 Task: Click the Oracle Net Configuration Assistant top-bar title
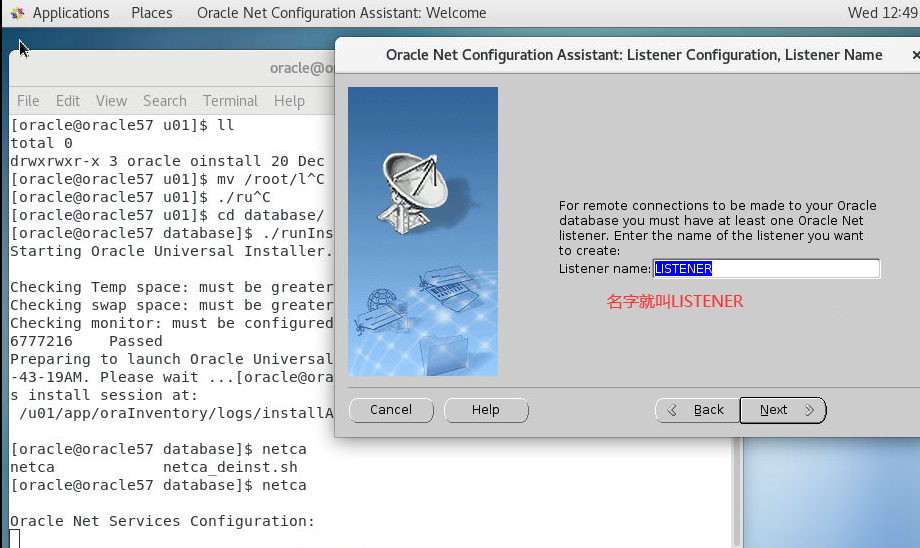341,13
